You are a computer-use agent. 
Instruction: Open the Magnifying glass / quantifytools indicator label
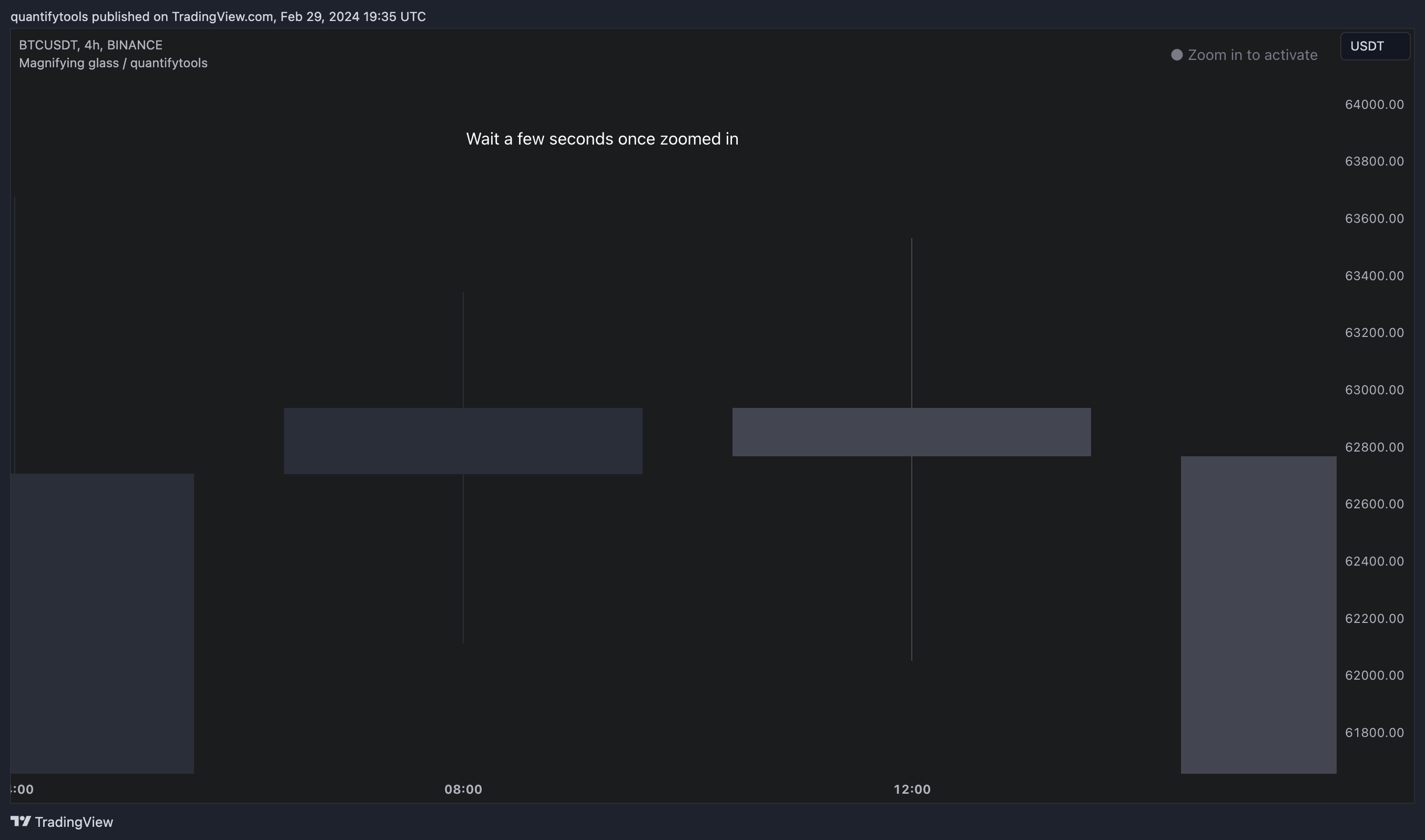(113, 63)
